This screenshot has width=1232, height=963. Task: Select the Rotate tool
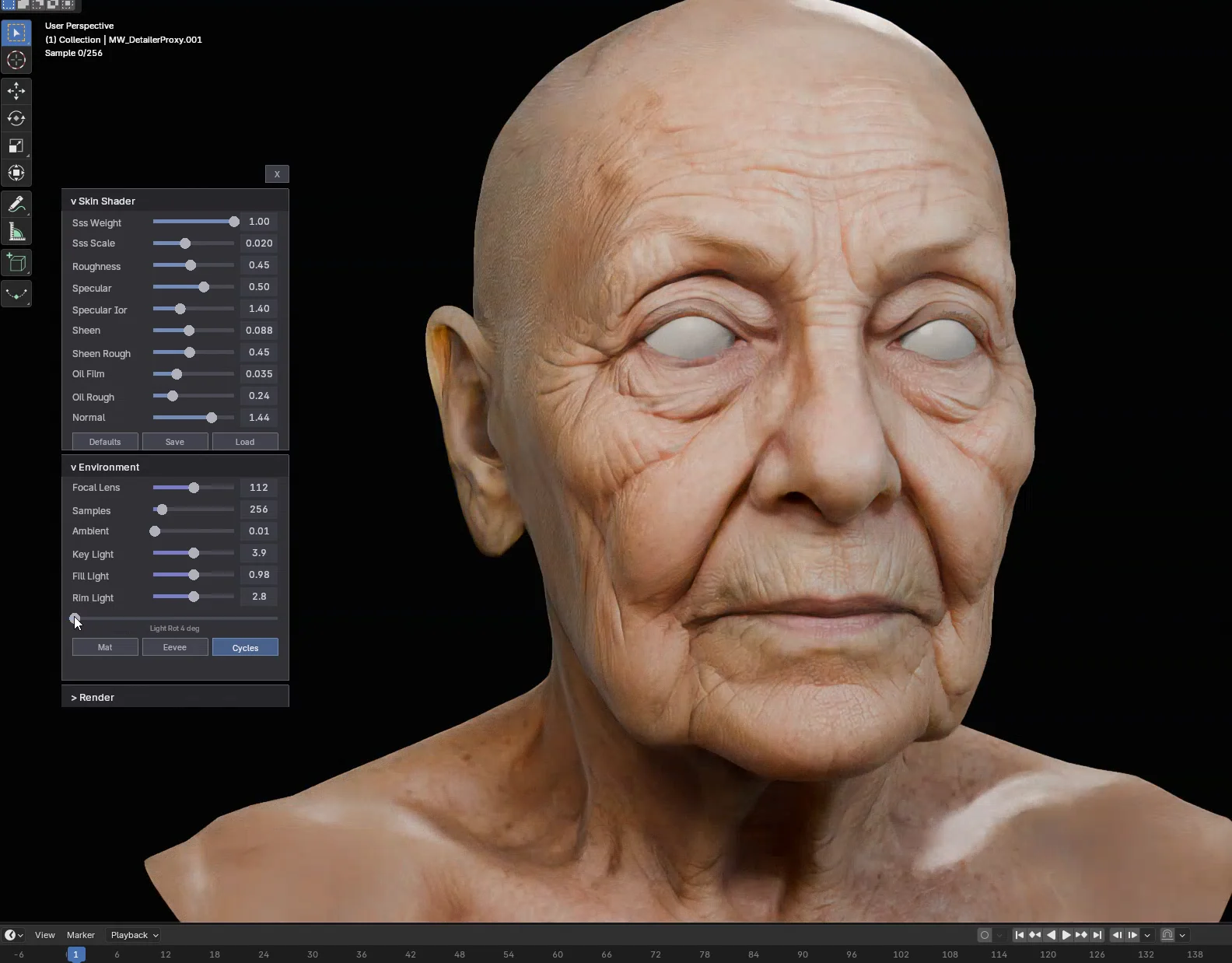(16, 118)
